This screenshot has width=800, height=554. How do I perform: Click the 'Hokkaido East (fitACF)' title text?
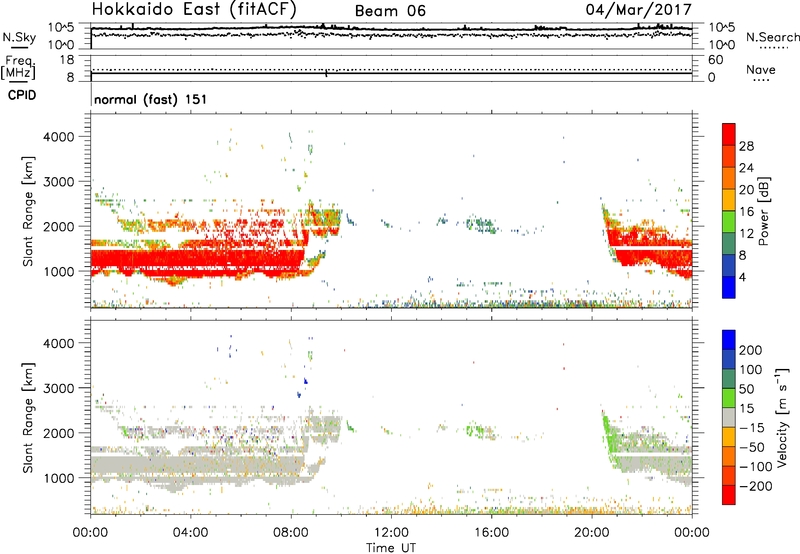[x=194, y=10]
